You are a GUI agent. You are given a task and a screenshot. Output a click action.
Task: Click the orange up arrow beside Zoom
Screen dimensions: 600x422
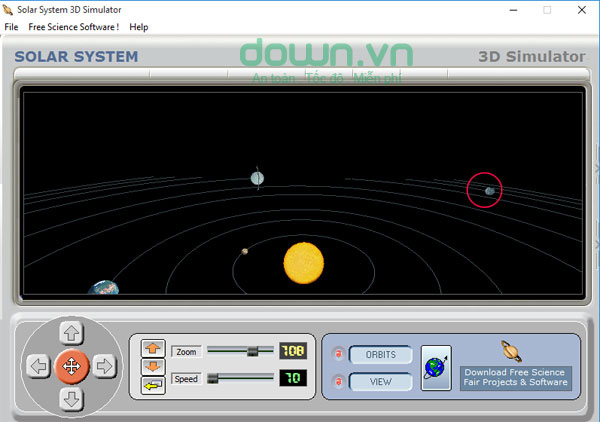point(153,348)
